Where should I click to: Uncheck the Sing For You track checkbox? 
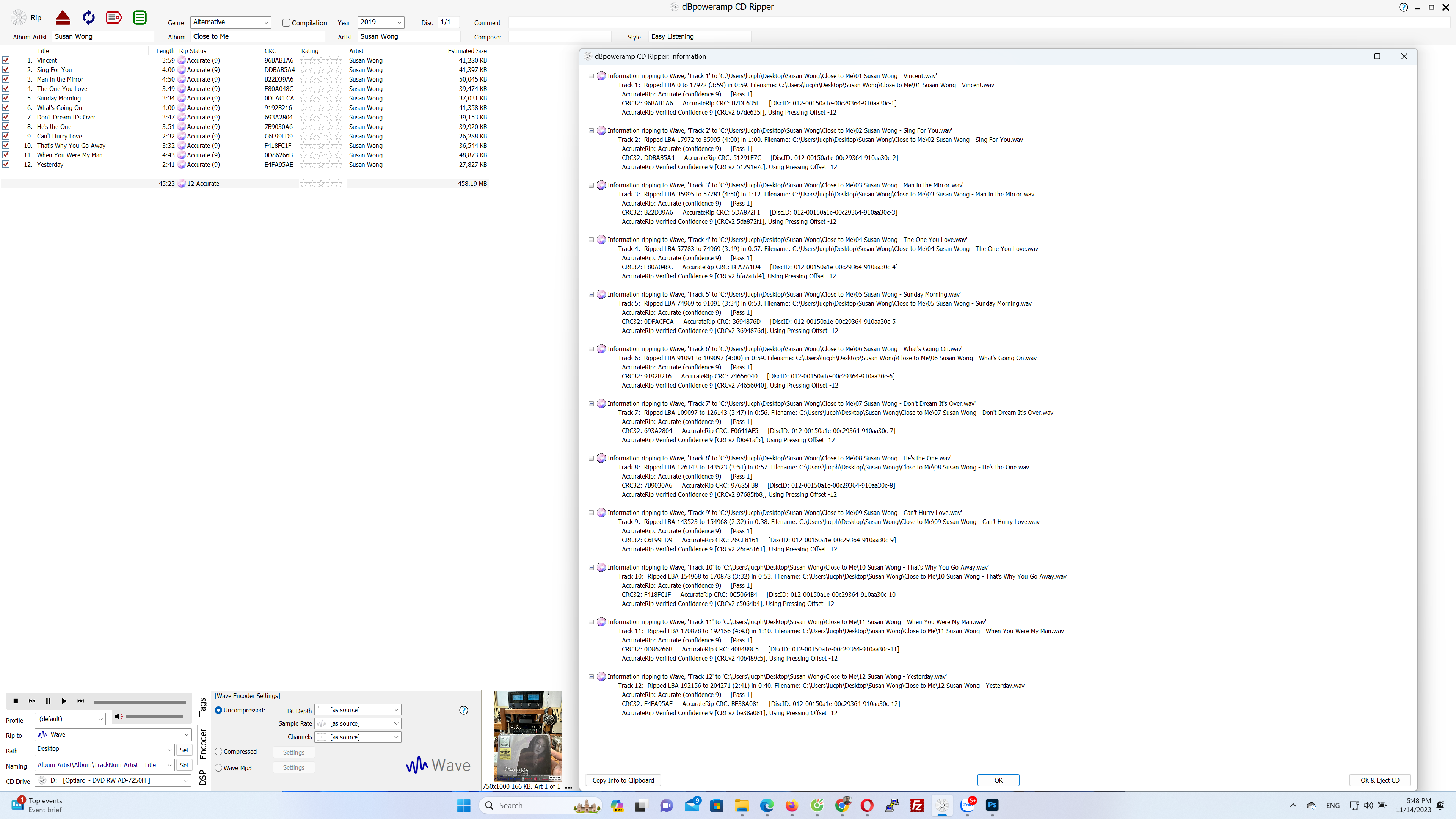coord(6,69)
